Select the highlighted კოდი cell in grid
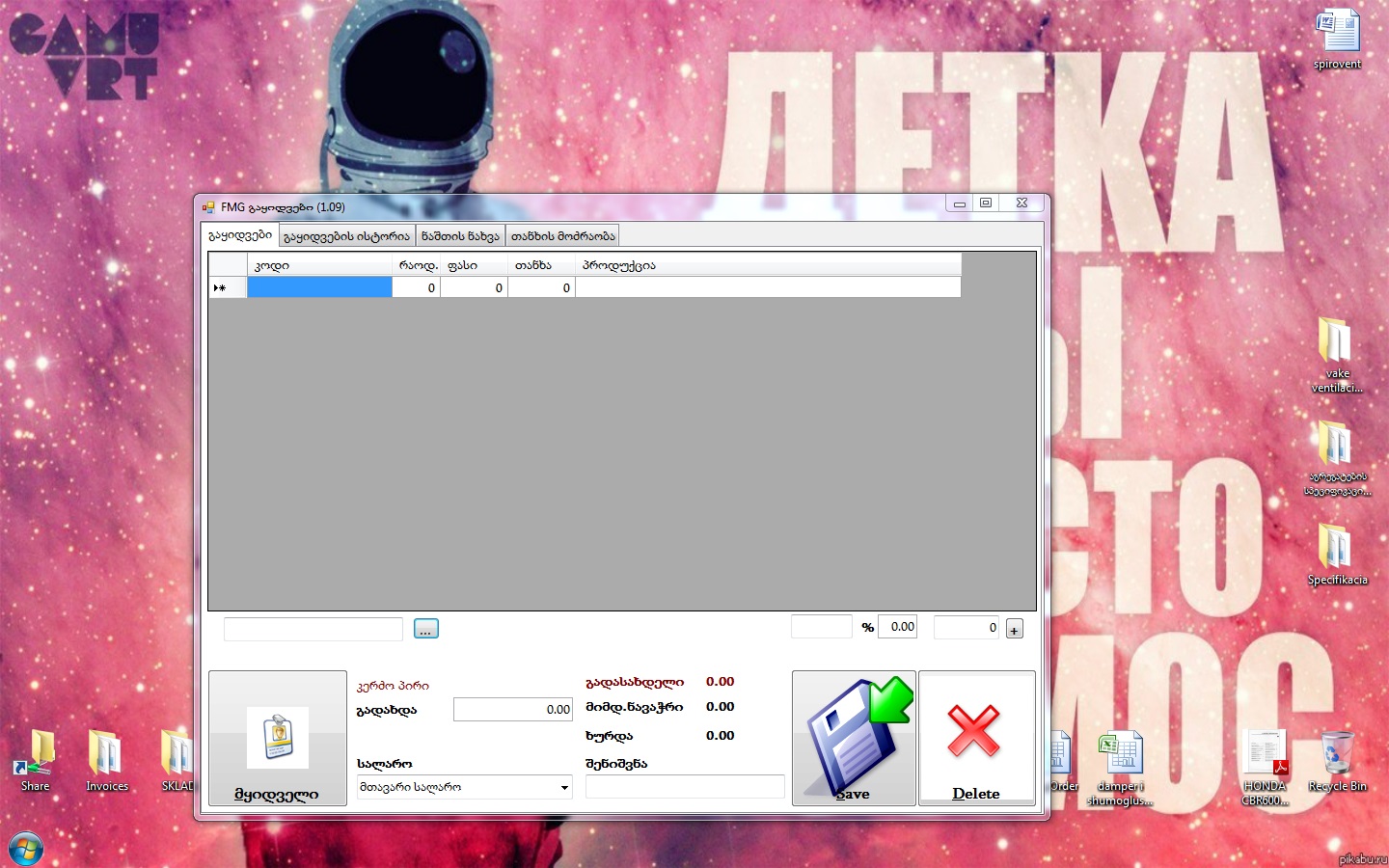This screenshot has height=868, width=1389. pyautogui.click(x=319, y=287)
